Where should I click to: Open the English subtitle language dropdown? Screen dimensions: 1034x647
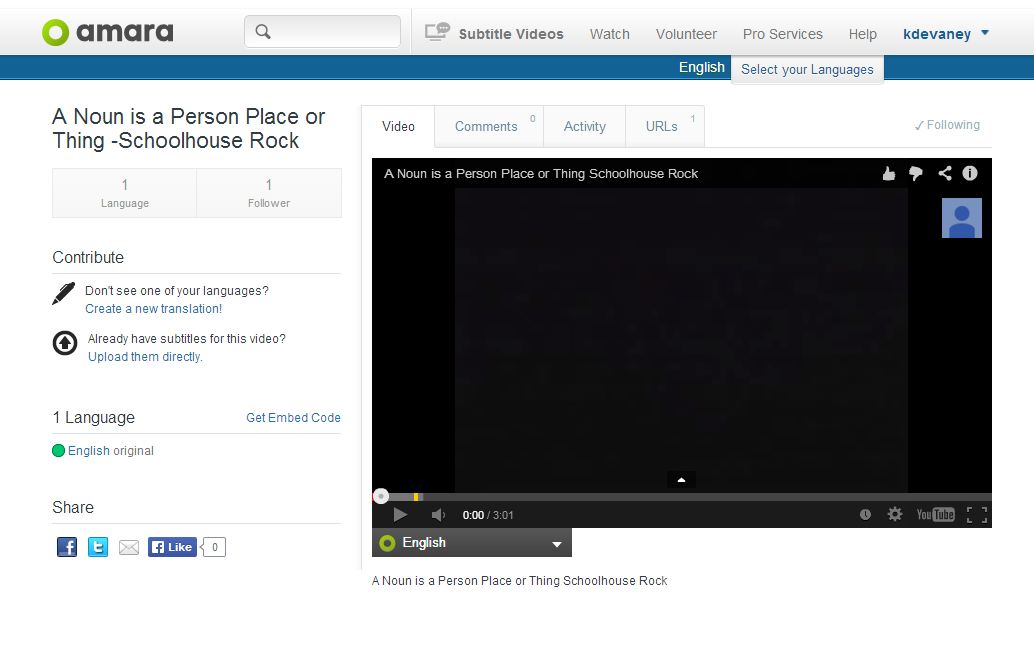[471, 543]
